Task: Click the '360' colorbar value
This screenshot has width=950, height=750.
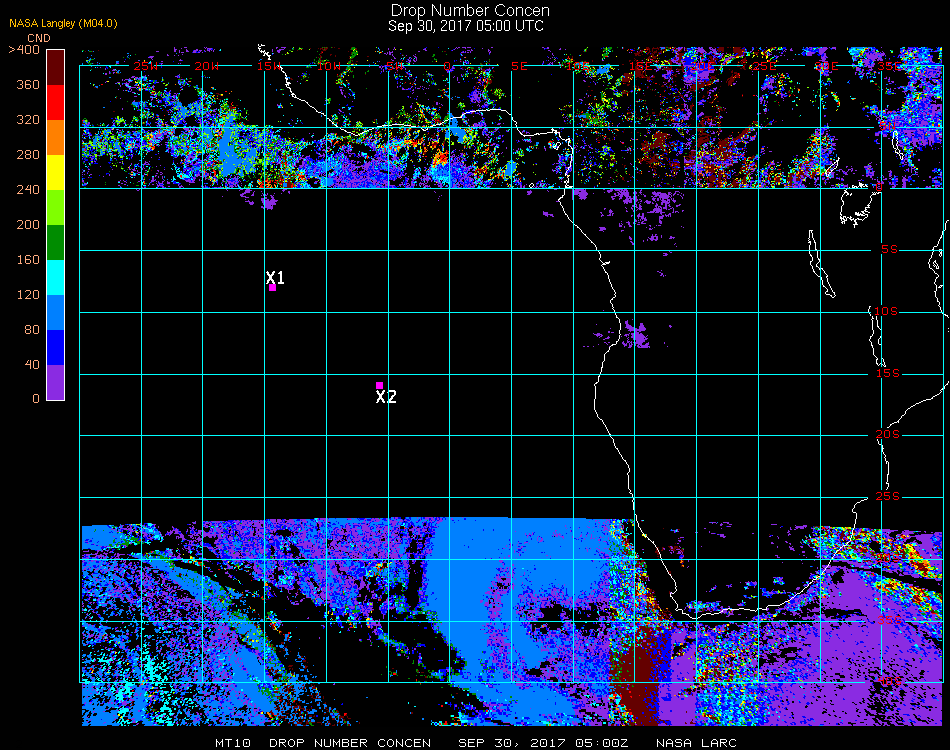Action: (28, 85)
